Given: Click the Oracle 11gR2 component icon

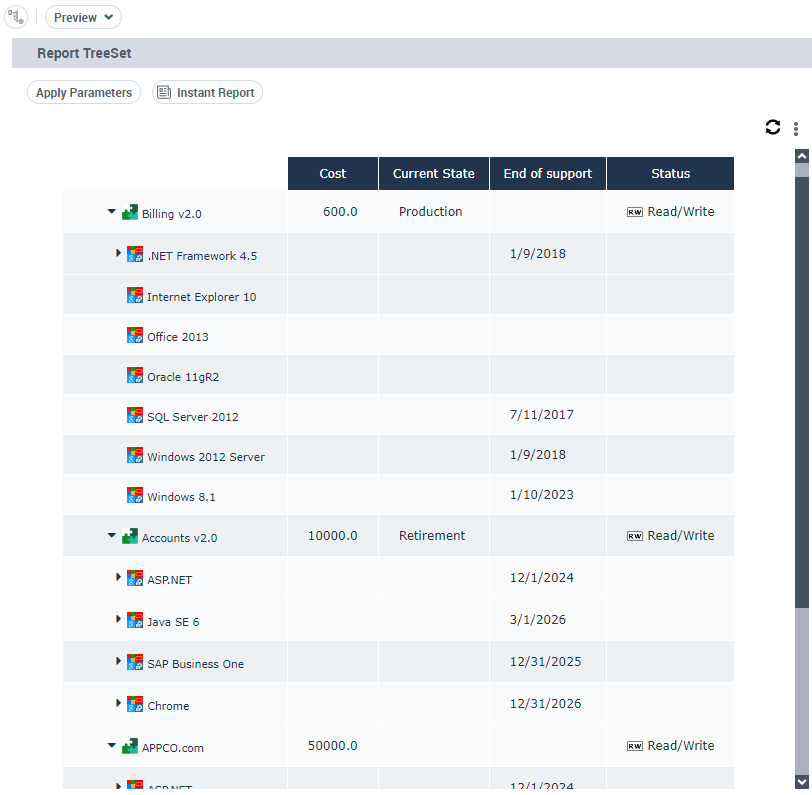Looking at the screenshot, I should point(135,375).
